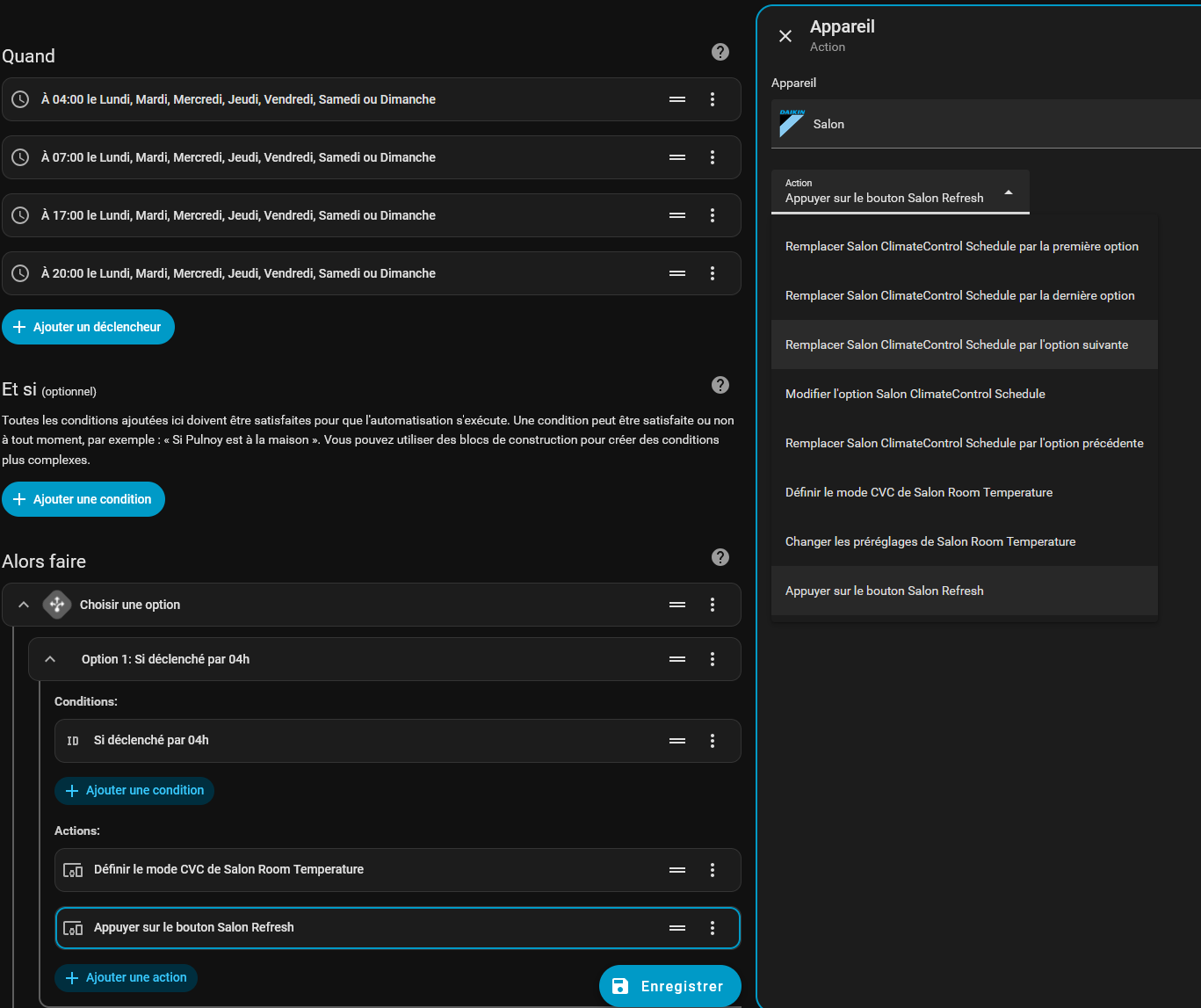Image resolution: width=1201 pixels, height=1008 pixels.
Task: Open overflow menu of Choisir une option
Action: tap(713, 605)
